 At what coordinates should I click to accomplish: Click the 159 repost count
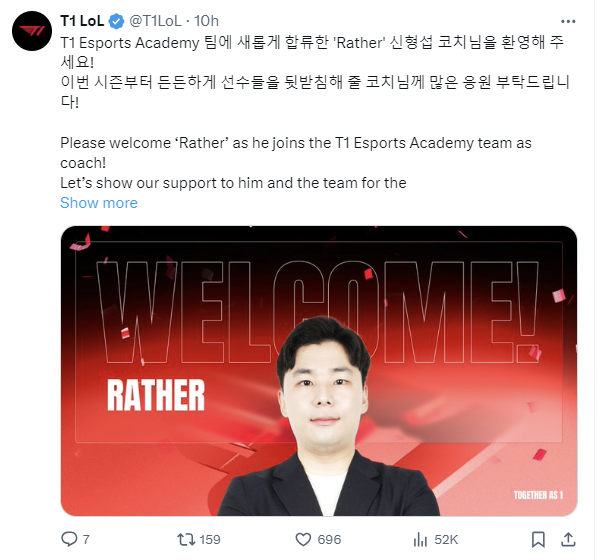click(x=210, y=540)
